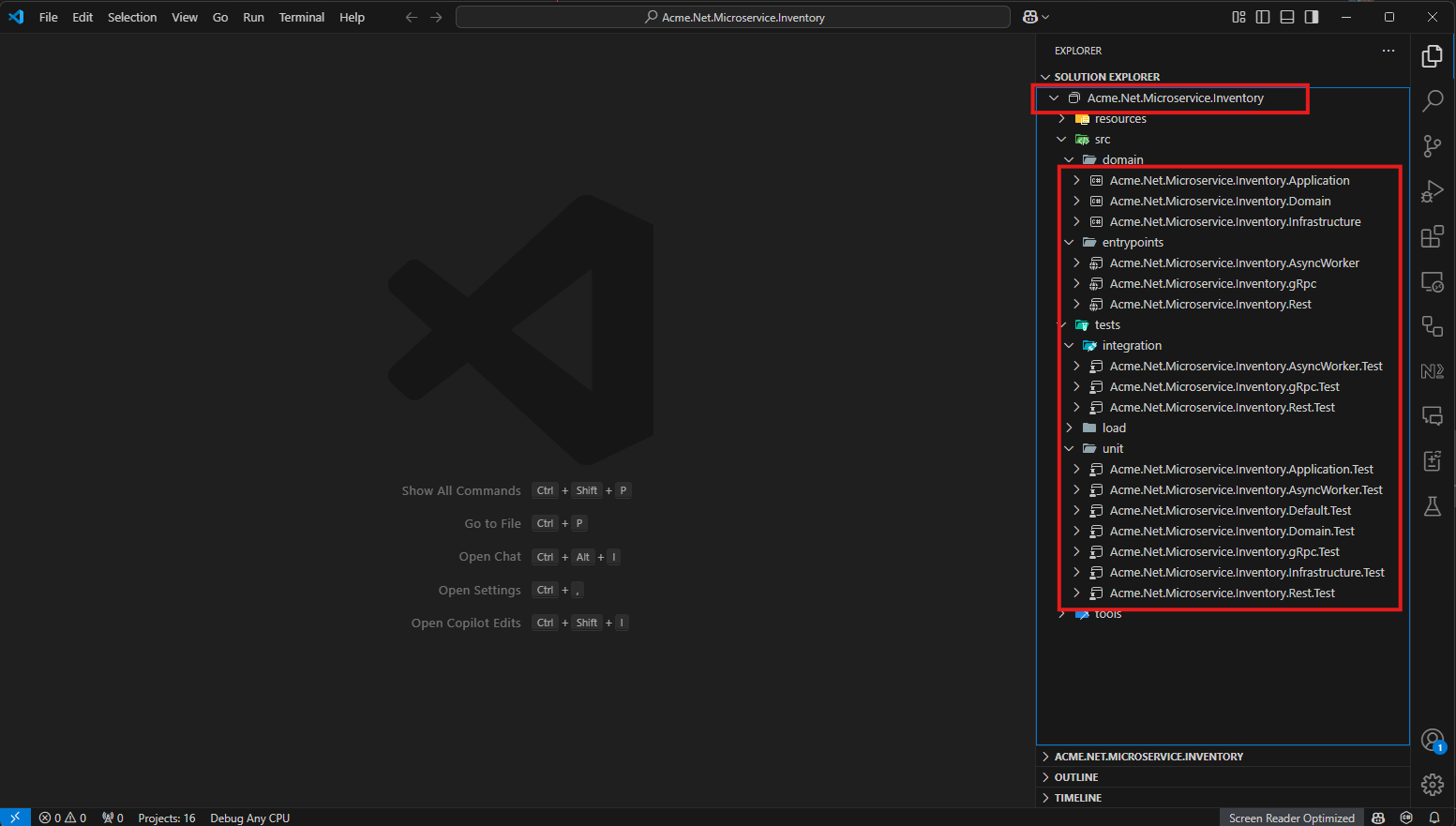The height and width of the screenshot is (826, 1456).
Task: Open the Explorer view in activity bar
Action: [x=1432, y=56]
